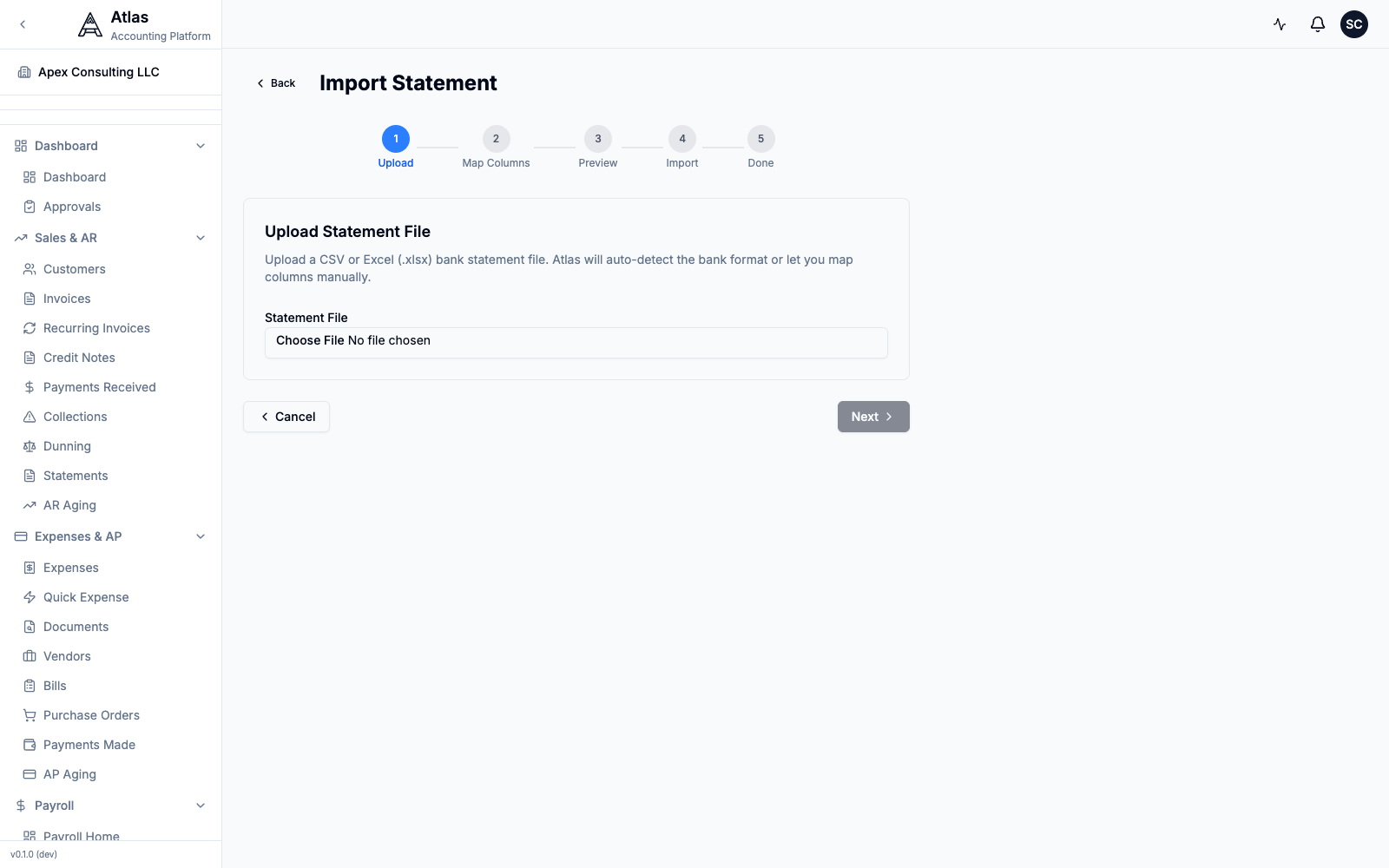Viewport: 1389px width, 868px height.
Task: Collapse the Sales & AR section chevron
Action: (x=201, y=238)
